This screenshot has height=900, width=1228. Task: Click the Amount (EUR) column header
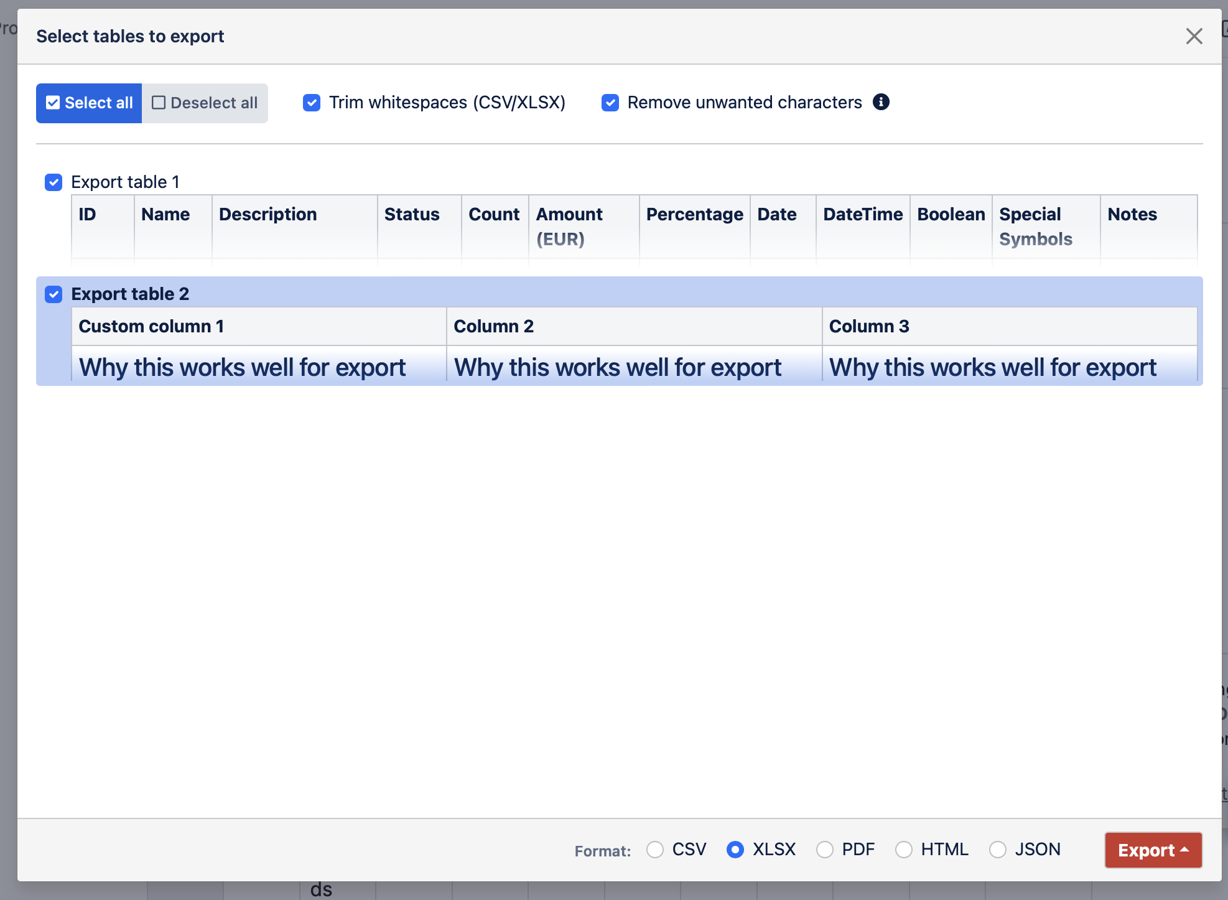[x=584, y=226]
